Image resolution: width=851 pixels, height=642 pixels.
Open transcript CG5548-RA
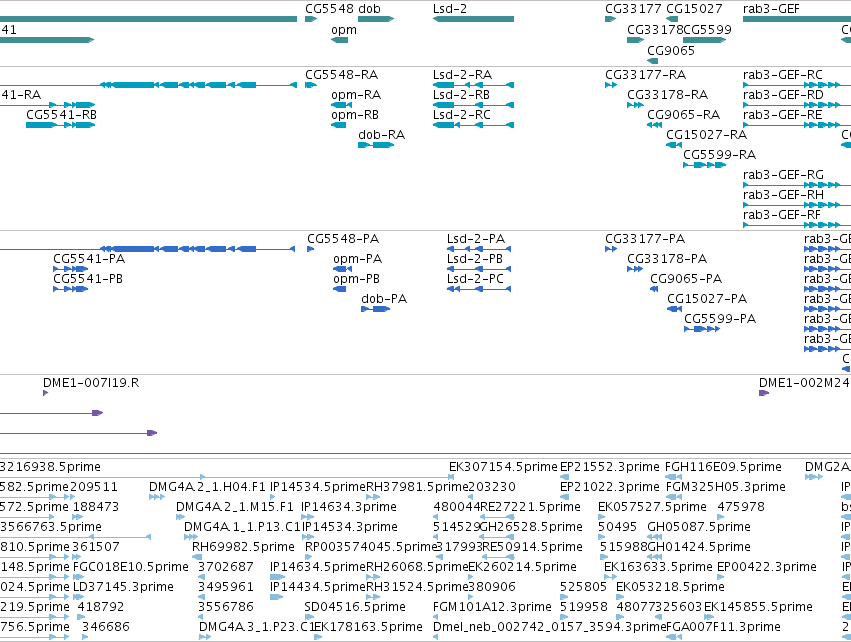point(341,75)
